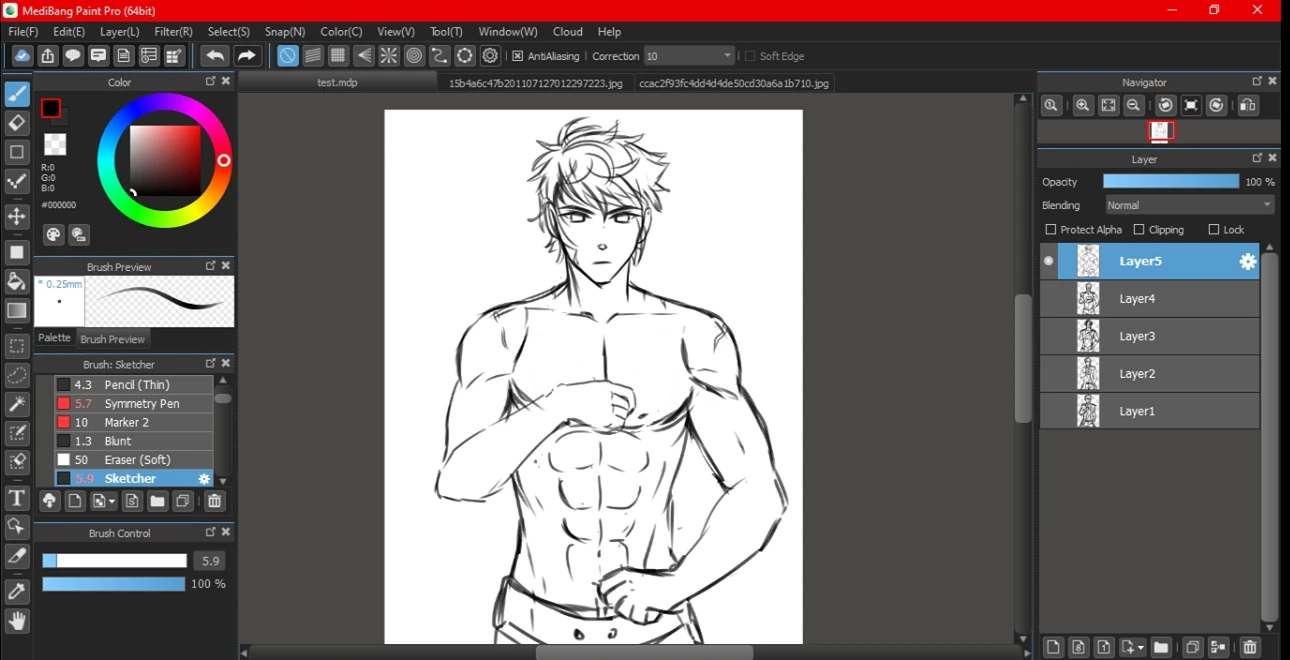Image resolution: width=1290 pixels, height=660 pixels.
Task: Toggle Sketcher brush settings gear
Action: tap(204, 479)
